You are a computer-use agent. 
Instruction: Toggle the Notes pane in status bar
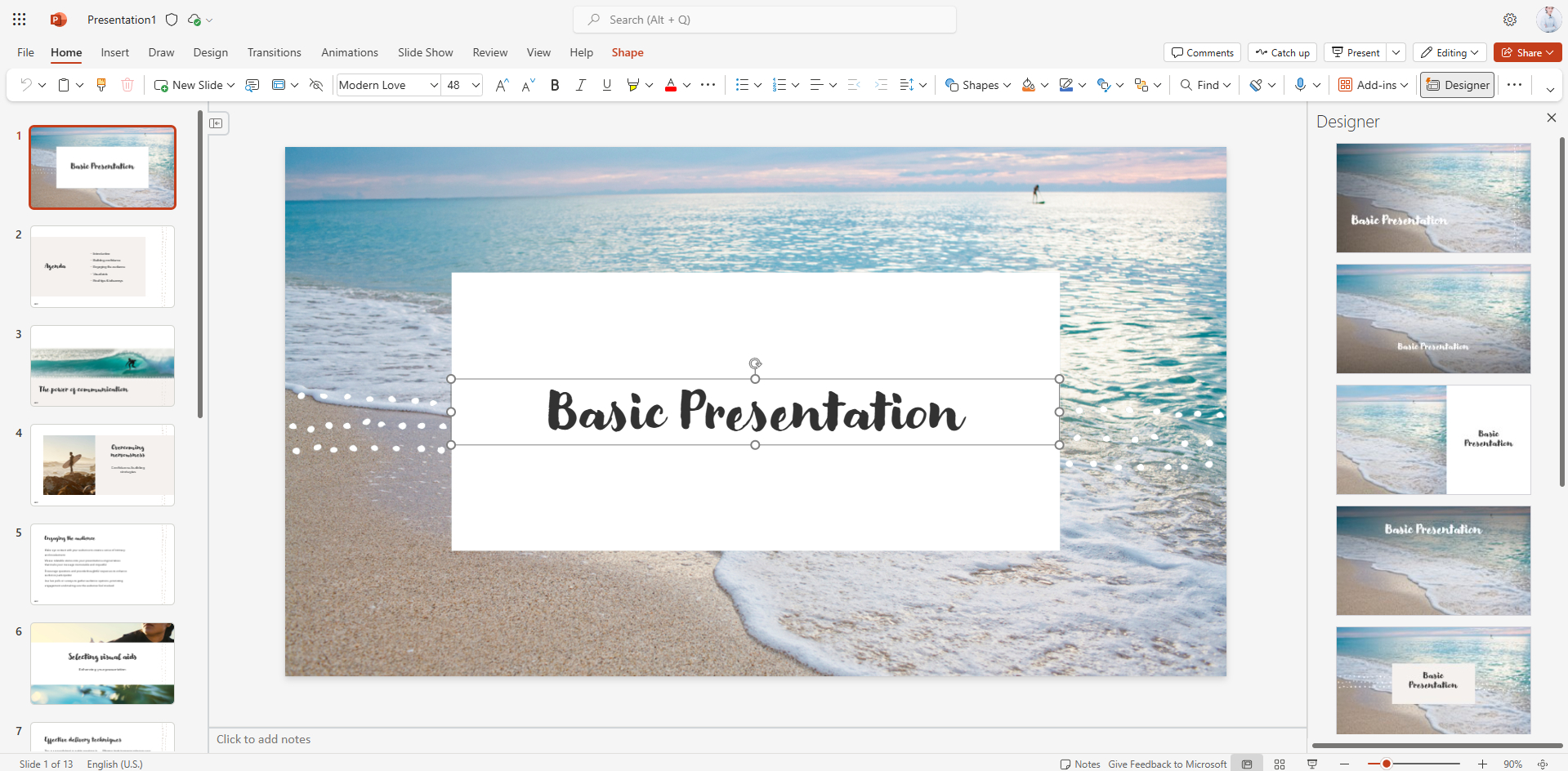[1080, 764]
